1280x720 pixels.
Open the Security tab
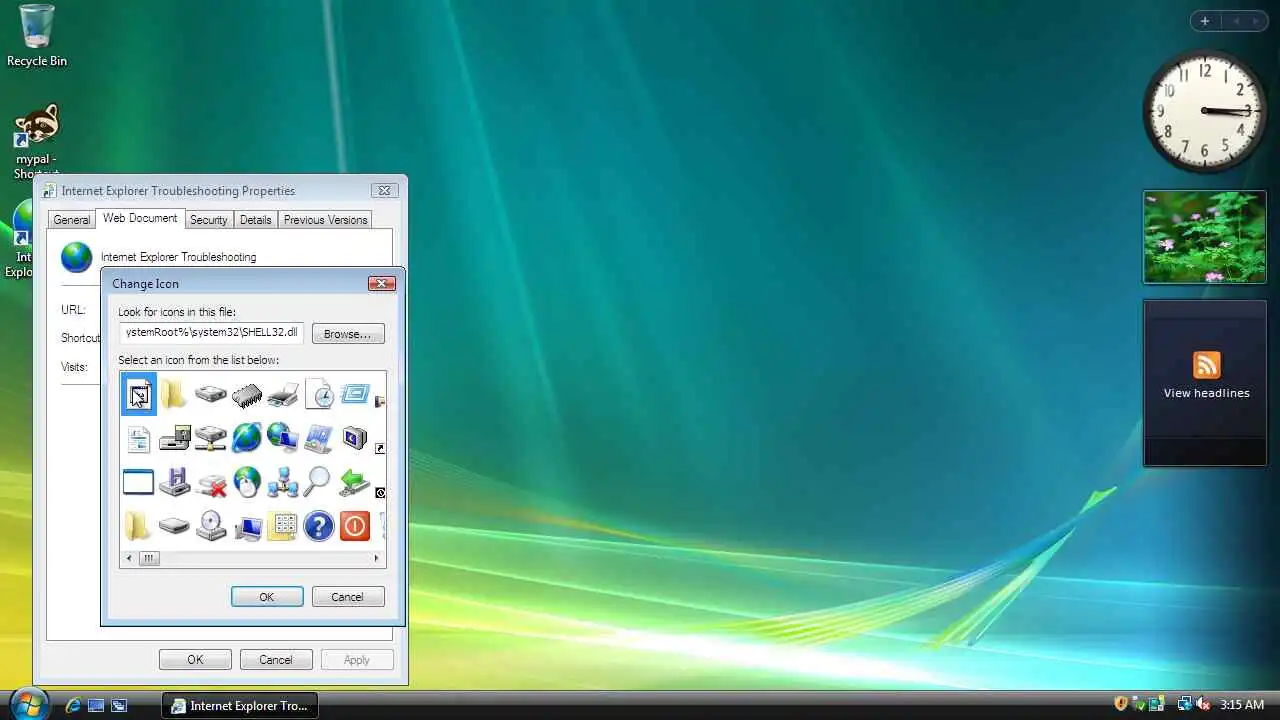[208, 220]
